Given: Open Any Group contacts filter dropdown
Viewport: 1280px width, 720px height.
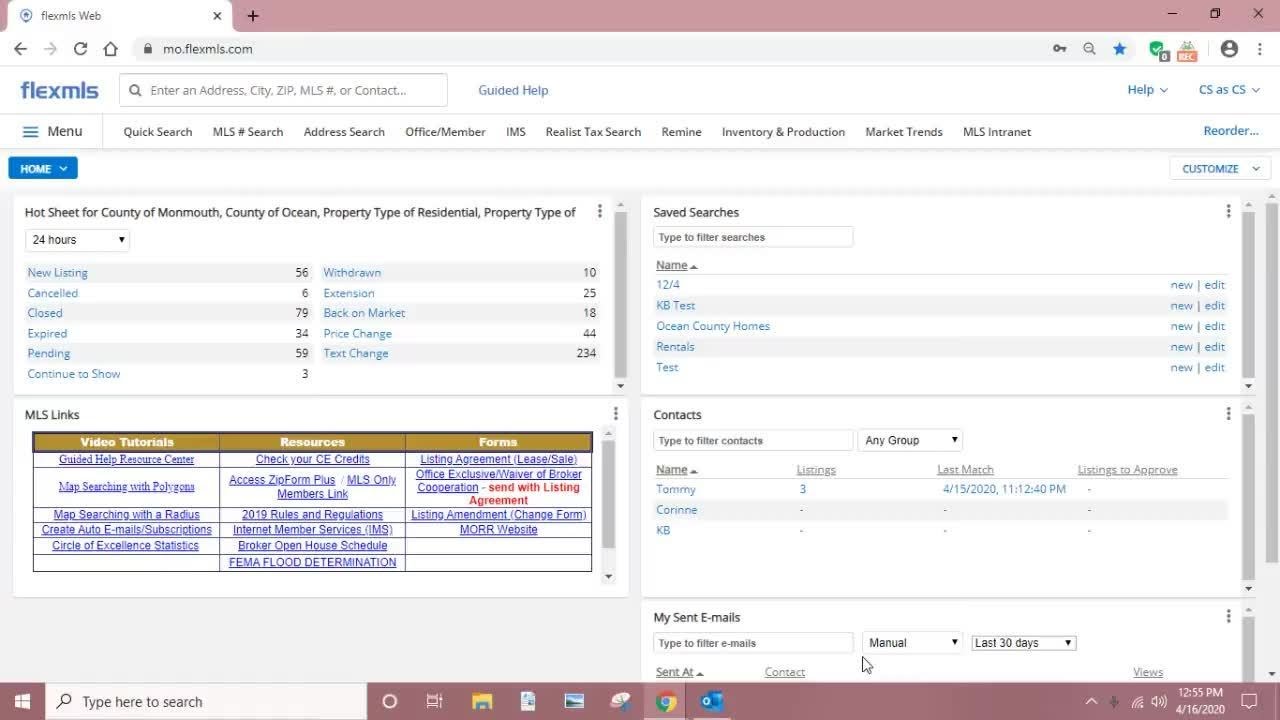Looking at the screenshot, I should [x=910, y=440].
